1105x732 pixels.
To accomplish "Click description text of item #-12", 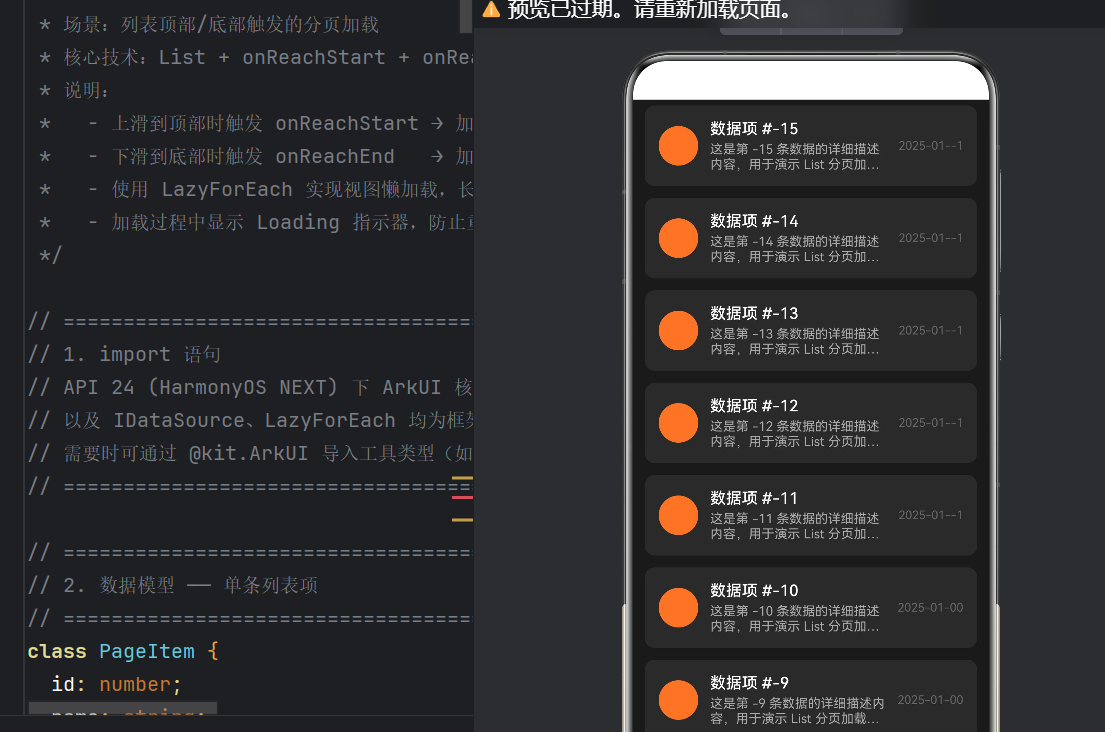I will pyautogui.click(x=794, y=433).
